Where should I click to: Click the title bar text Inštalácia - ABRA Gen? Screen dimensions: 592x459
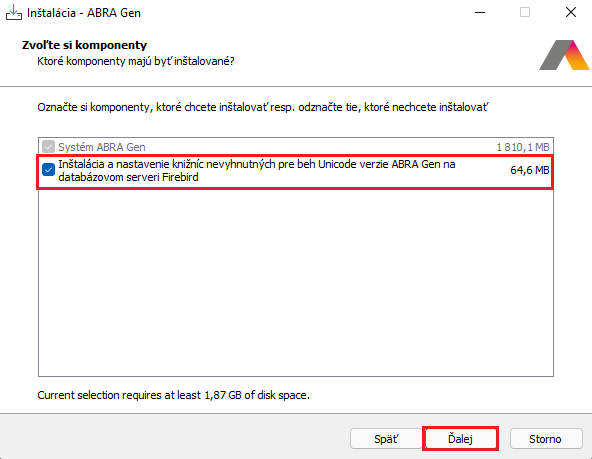[x=84, y=13]
